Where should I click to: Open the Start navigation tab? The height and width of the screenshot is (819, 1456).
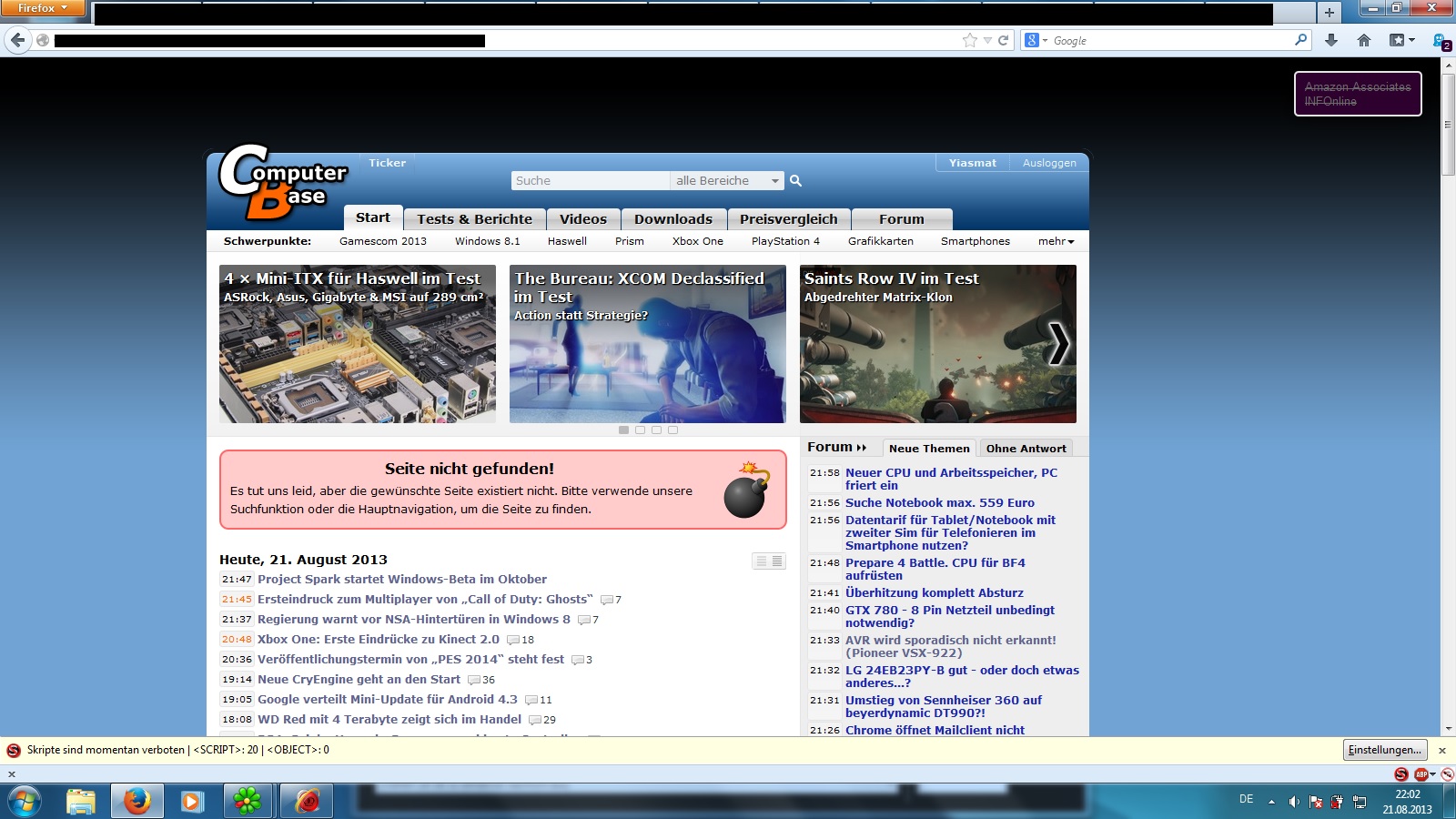click(372, 217)
